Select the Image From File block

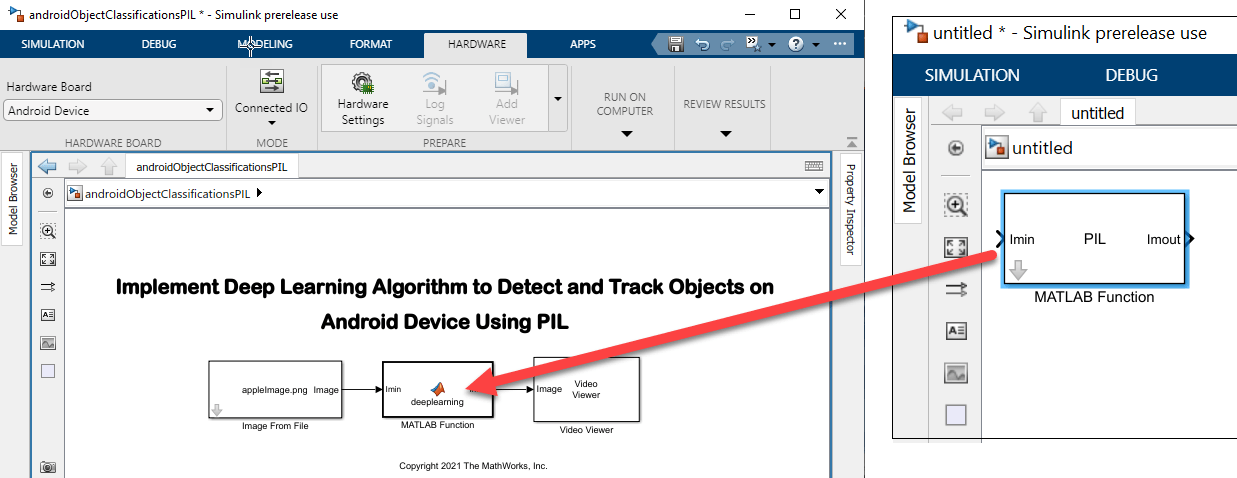(x=275, y=389)
